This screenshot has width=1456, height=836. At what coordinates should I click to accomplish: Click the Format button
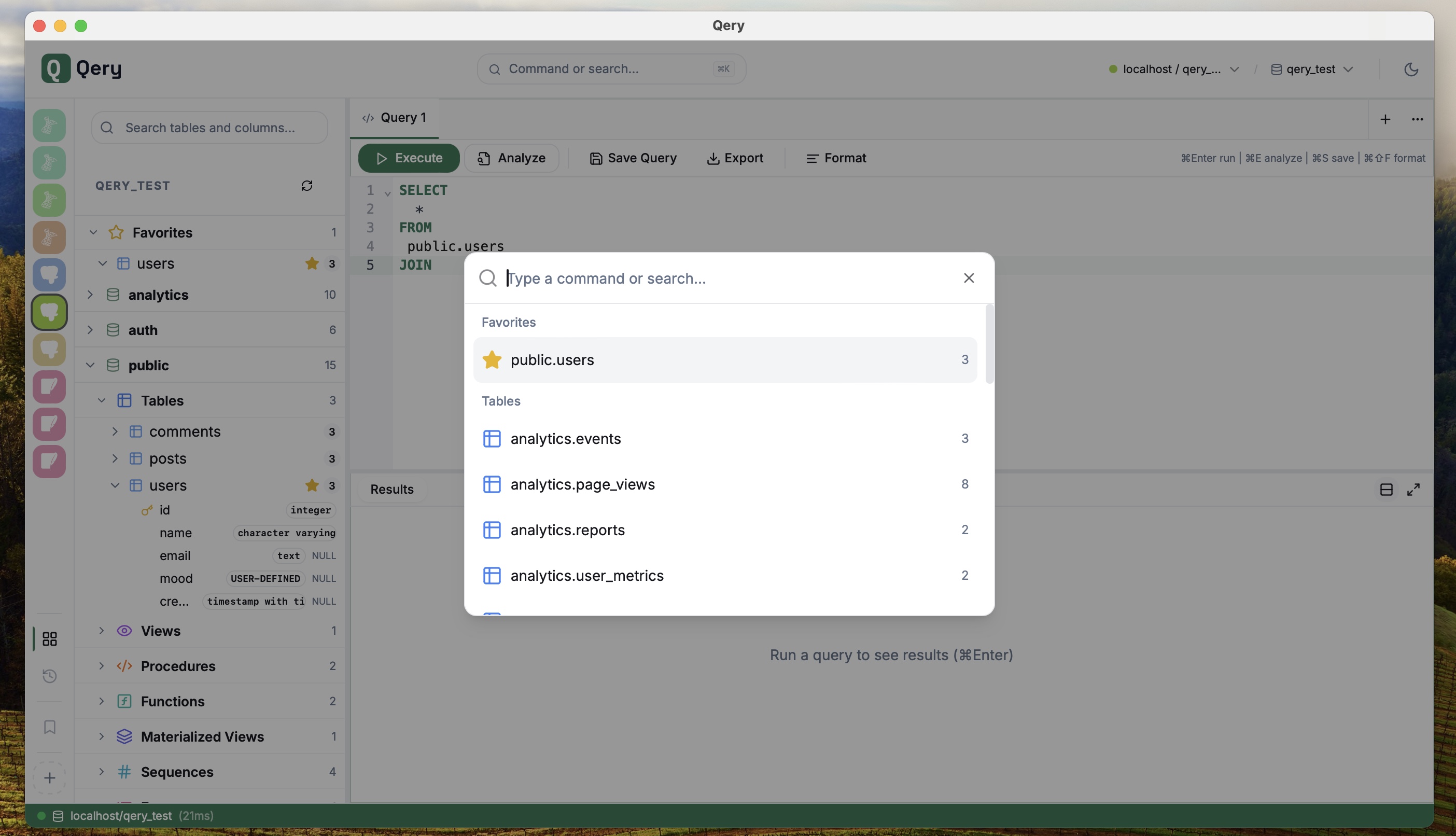click(x=836, y=158)
